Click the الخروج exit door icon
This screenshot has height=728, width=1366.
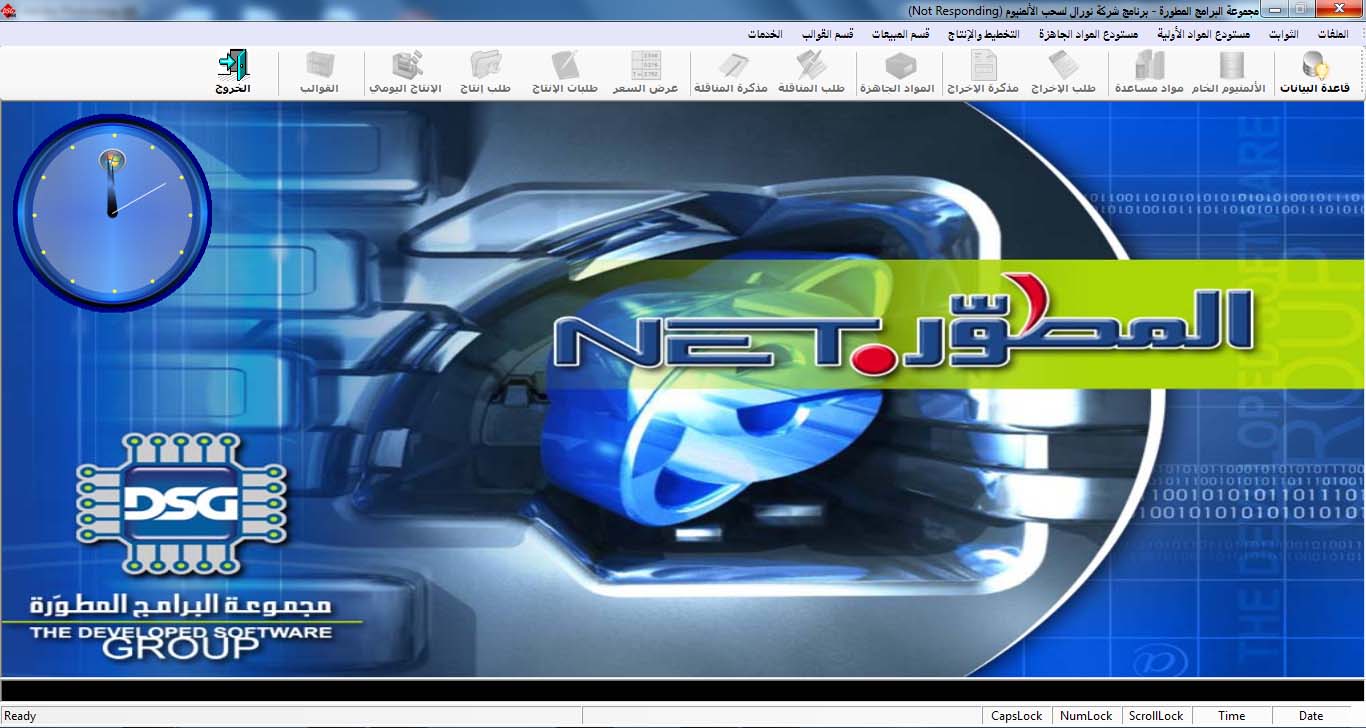(232, 73)
